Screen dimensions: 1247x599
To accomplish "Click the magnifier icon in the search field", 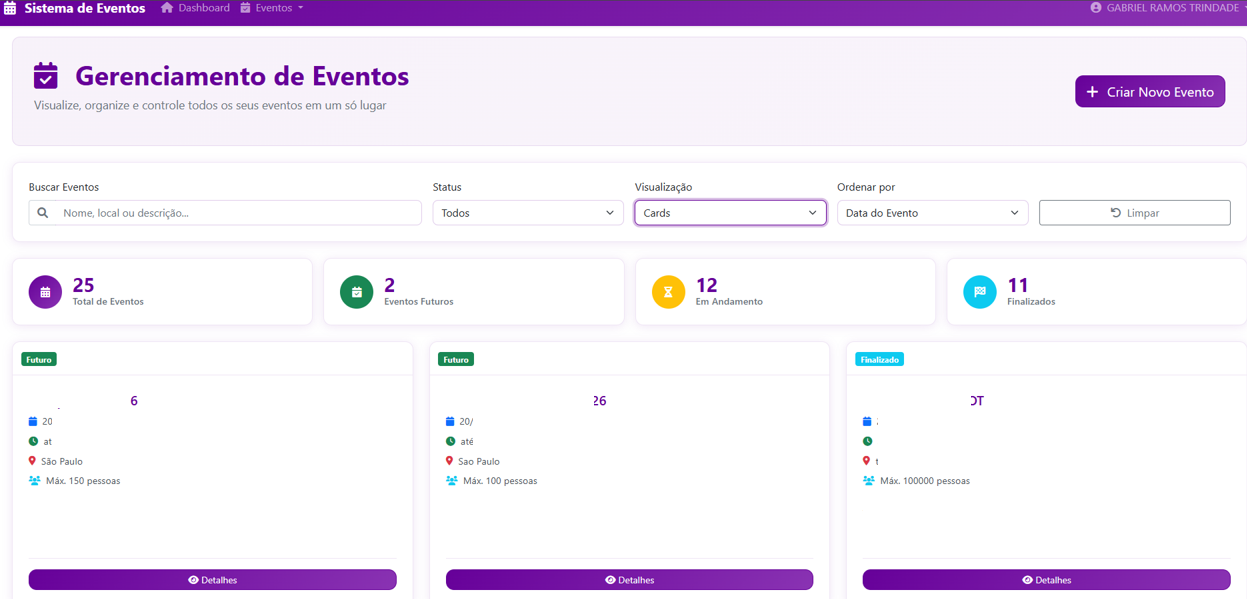I will coord(42,212).
